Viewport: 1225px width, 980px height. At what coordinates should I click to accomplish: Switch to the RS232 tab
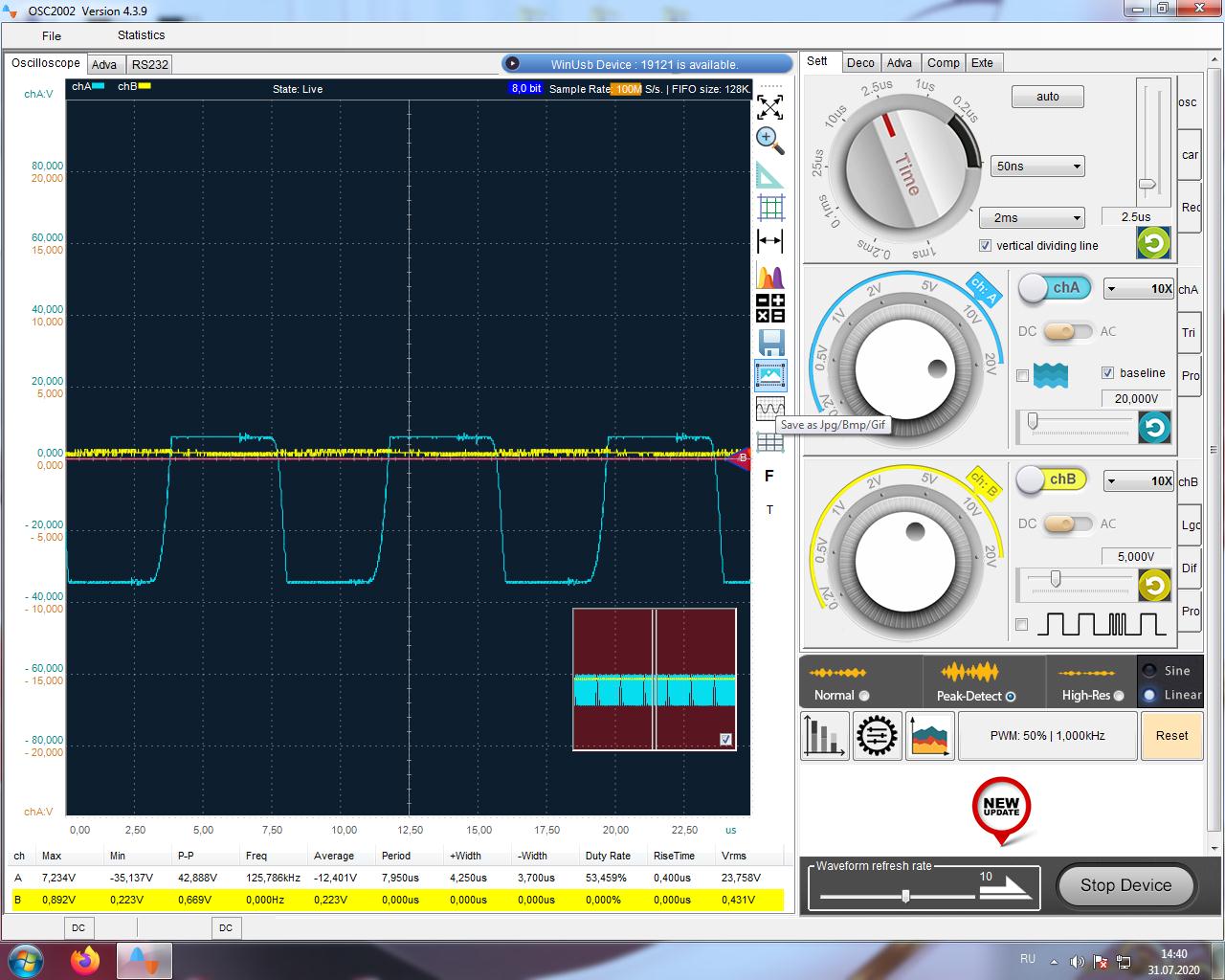click(150, 65)
